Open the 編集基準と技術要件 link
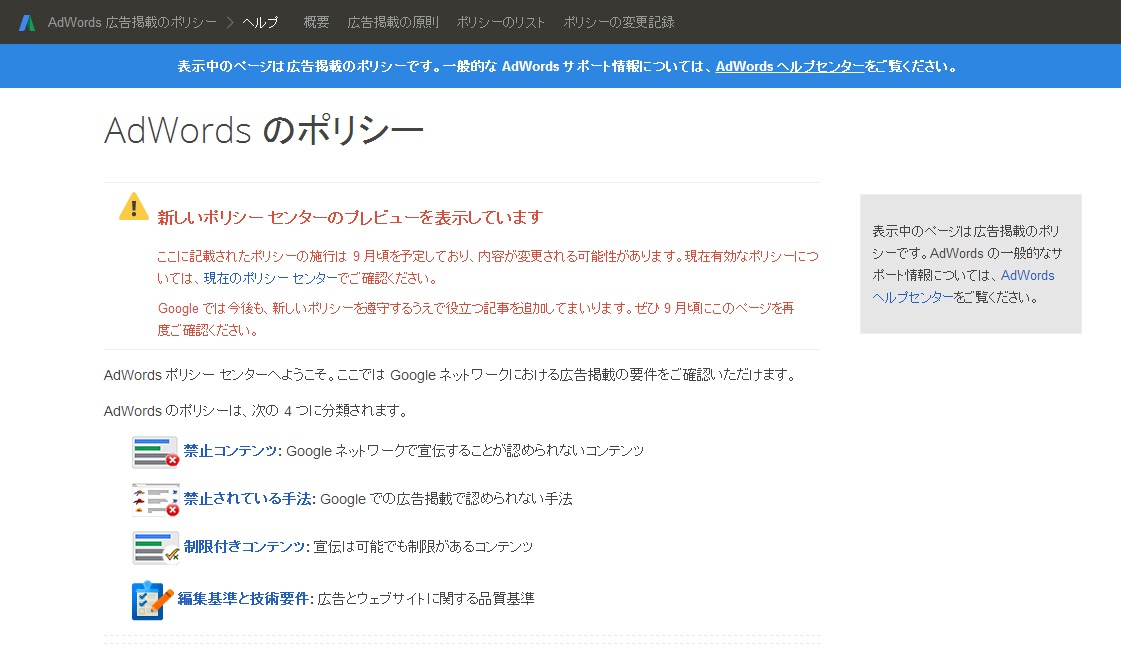The image size is (1121, 650). 243,599
